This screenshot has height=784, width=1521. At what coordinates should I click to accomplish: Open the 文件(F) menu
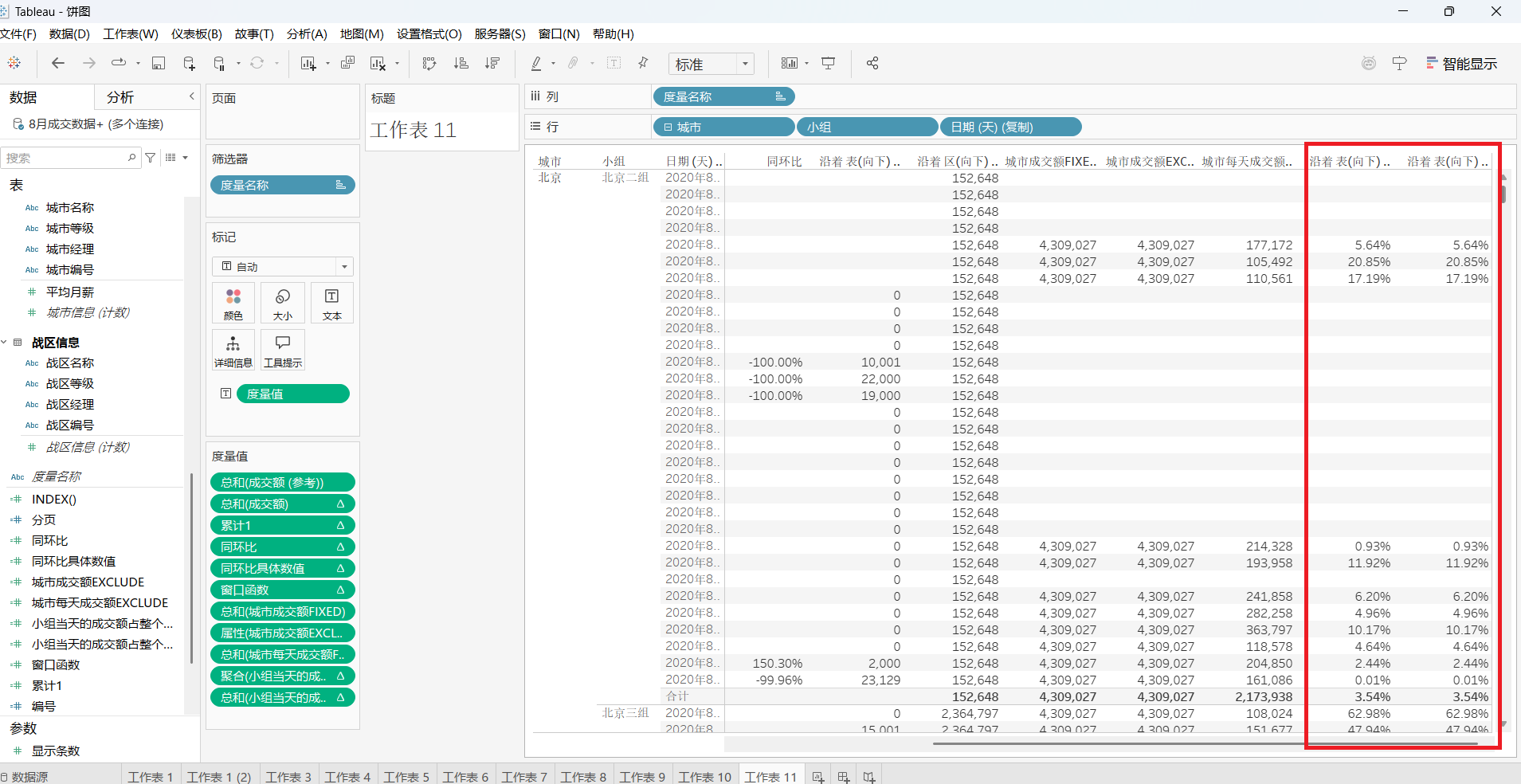18,33
